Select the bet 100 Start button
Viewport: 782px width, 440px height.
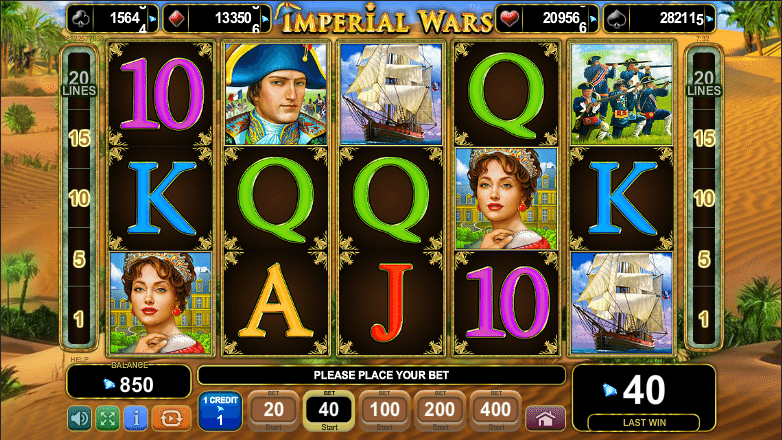tap(385, 412)
